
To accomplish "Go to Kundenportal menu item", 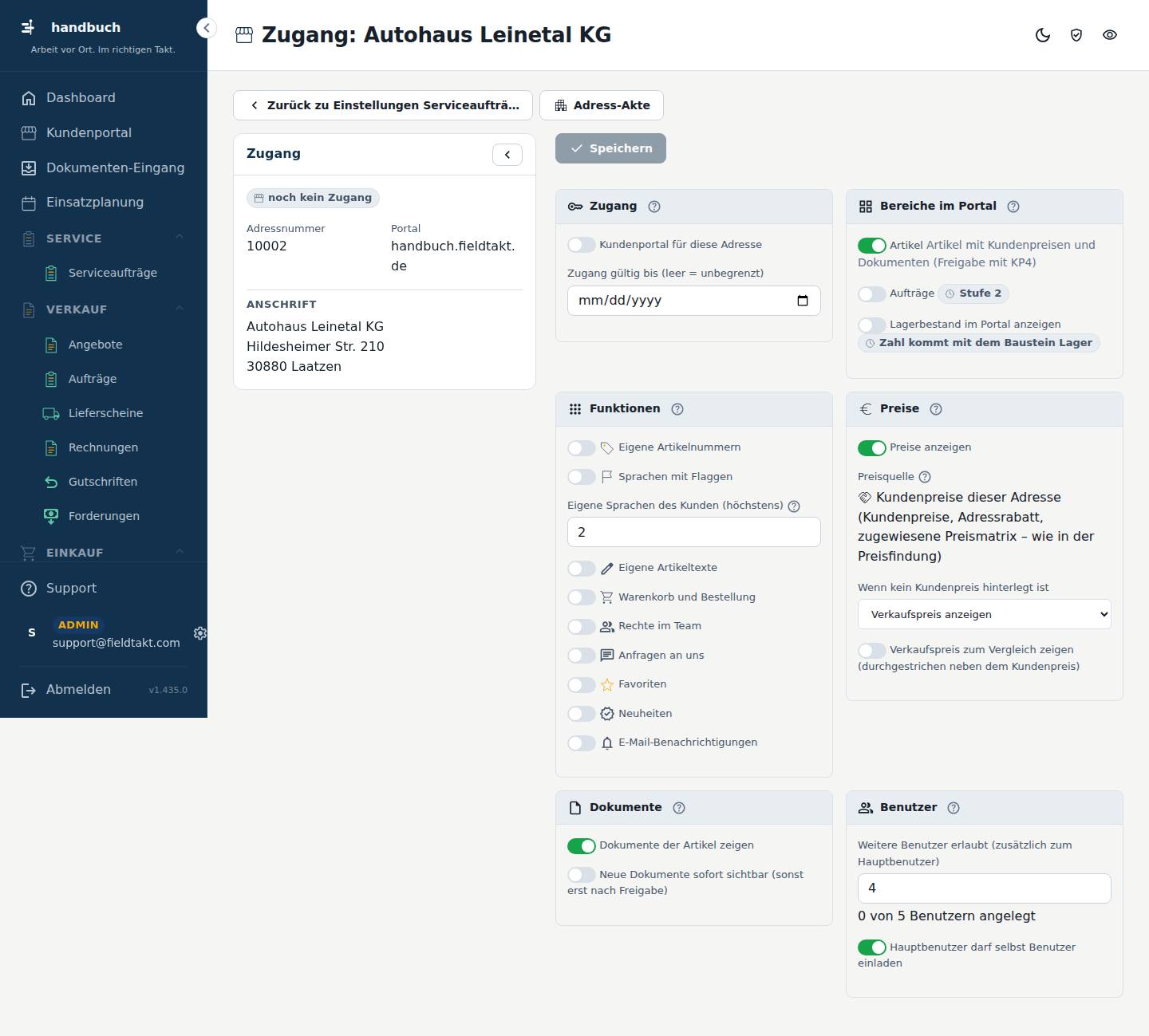I will tap(104, 132).
